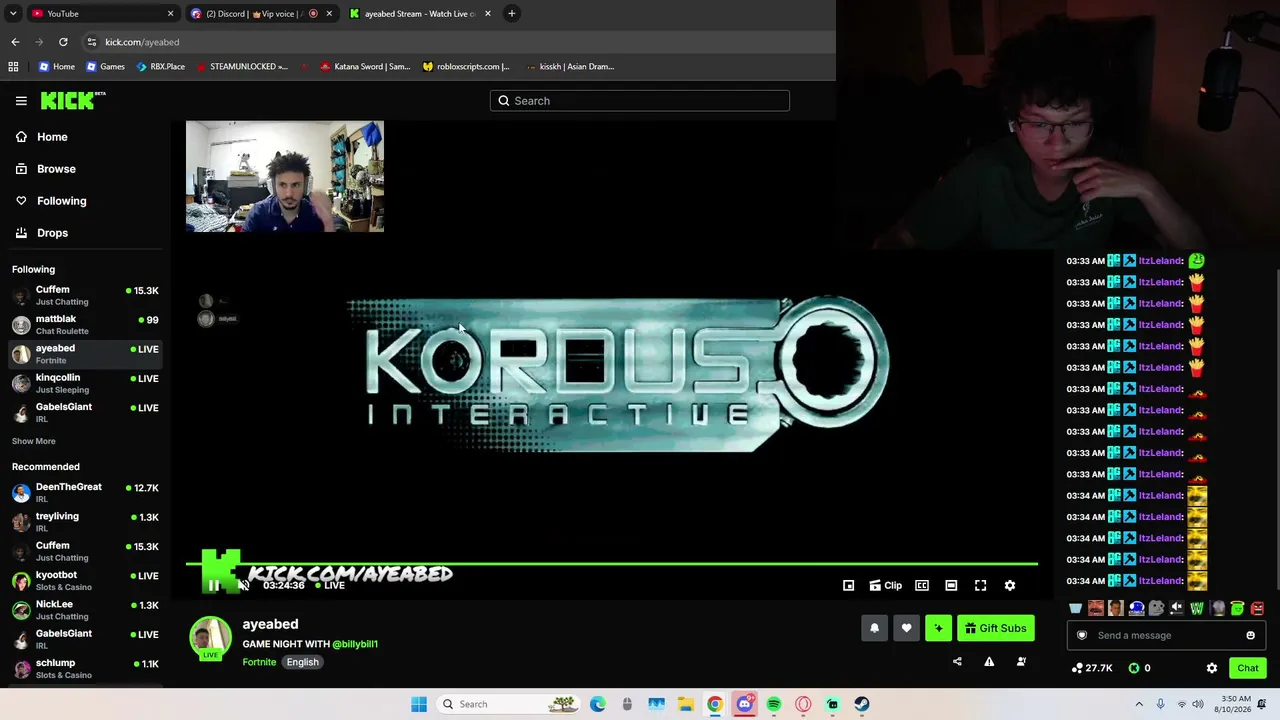The width and height of the screenshot is (1280, 720).
Task: Pause the live stream playback
Action: pos(213,586)
